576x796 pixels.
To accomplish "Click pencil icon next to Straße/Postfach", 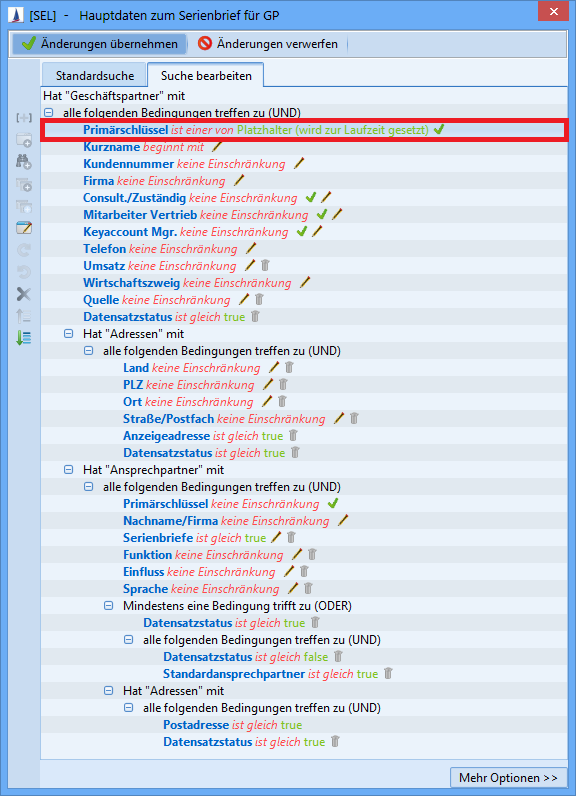I will [x=339, y=419].
